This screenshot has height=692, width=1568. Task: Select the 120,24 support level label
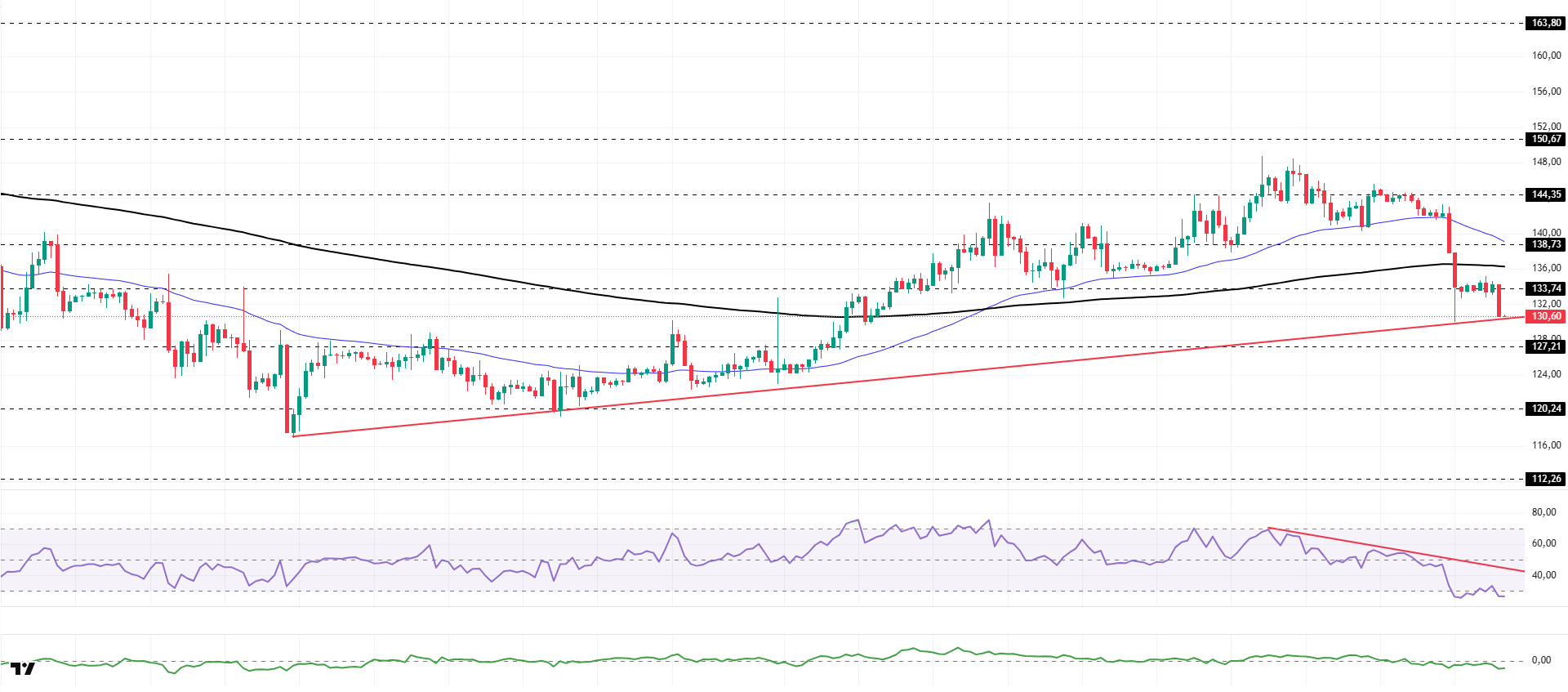point(1545,409)
